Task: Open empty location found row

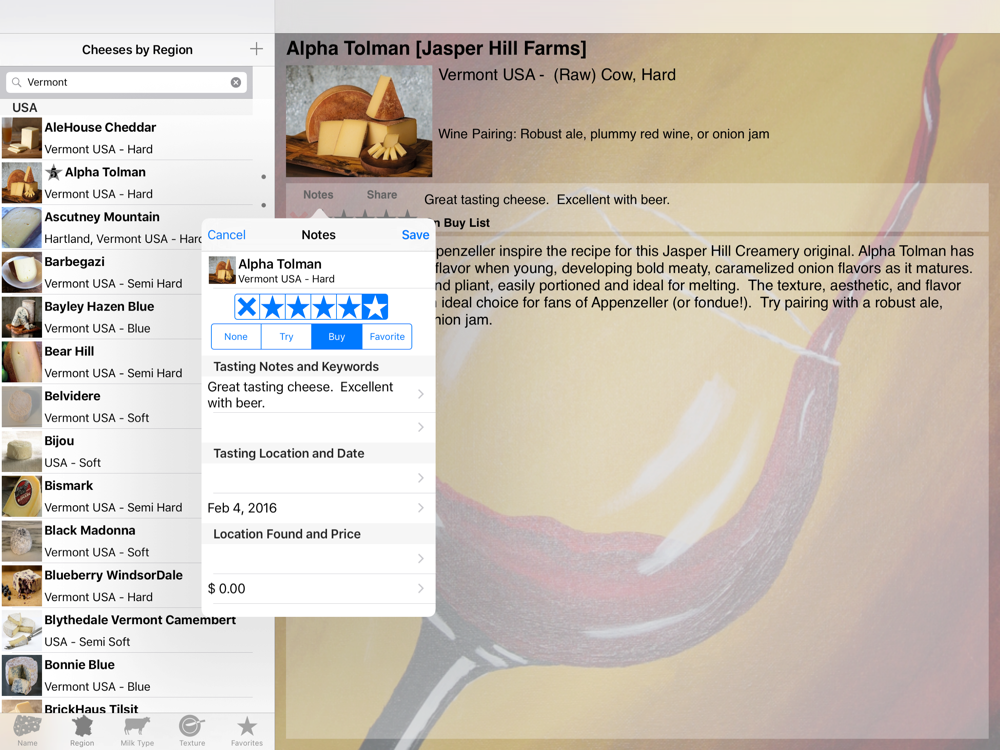Action: pyautogui.click(x=319, y=559)
